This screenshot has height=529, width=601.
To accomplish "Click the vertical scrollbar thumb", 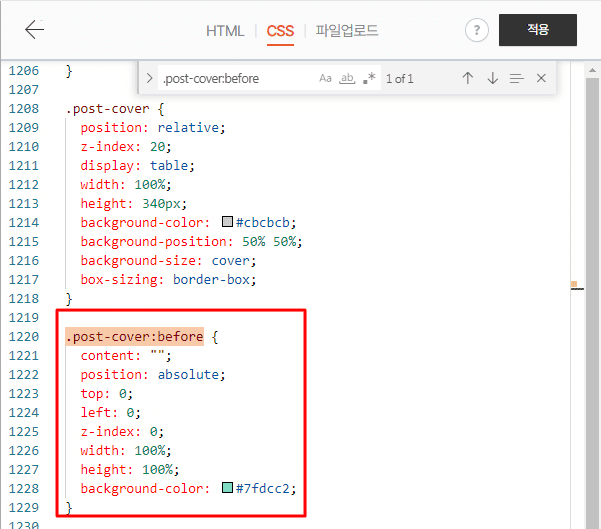I will click(x=593, y=303).
